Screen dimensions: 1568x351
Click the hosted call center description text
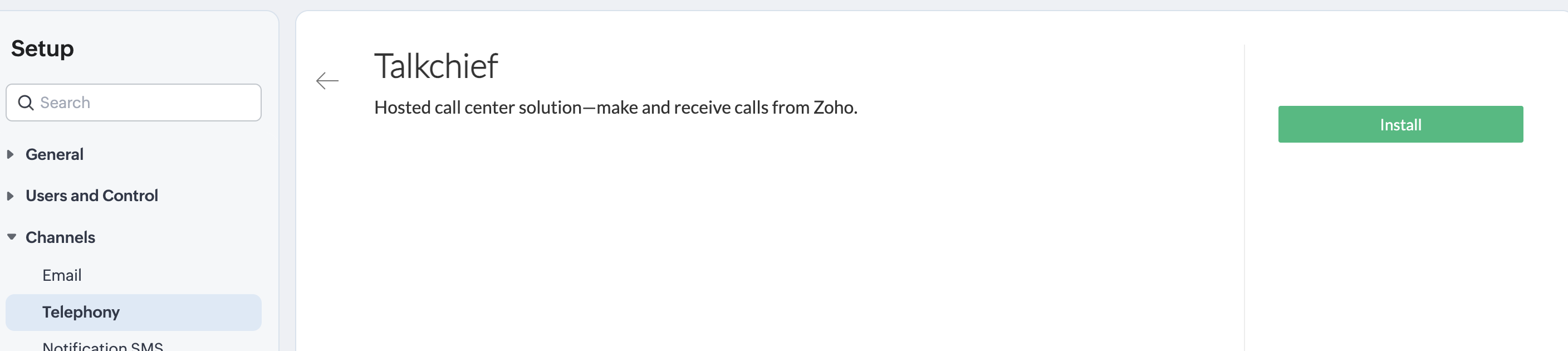click(x=615, y=107)
